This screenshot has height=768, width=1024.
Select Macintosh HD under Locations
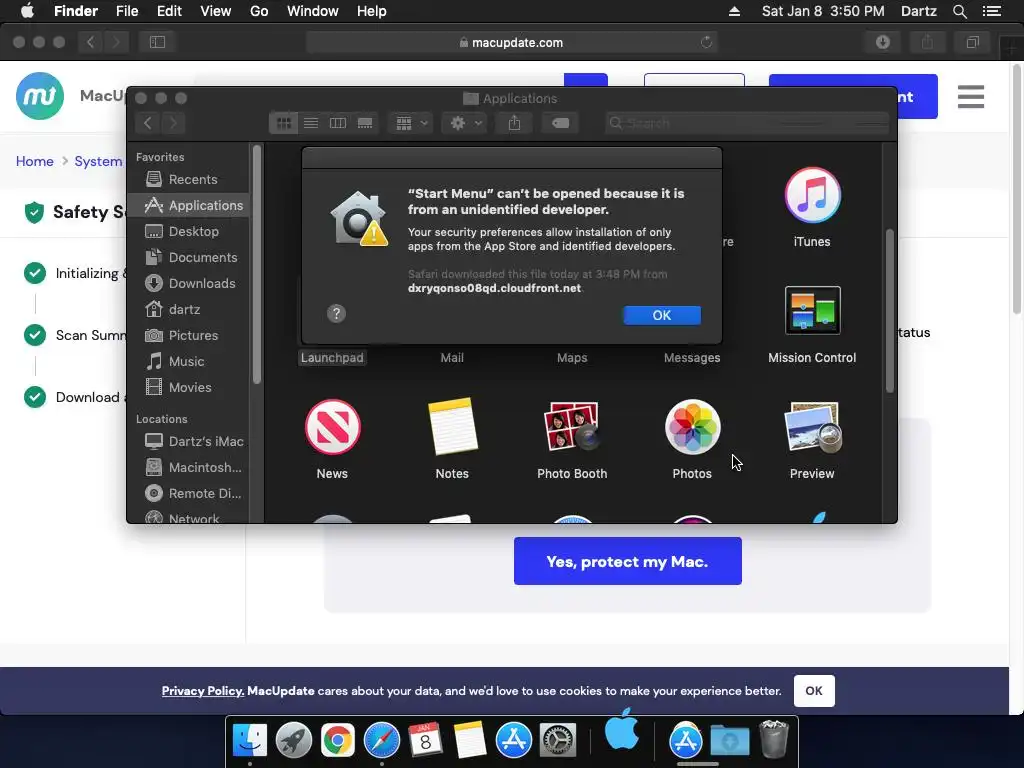tap(188, 468)
